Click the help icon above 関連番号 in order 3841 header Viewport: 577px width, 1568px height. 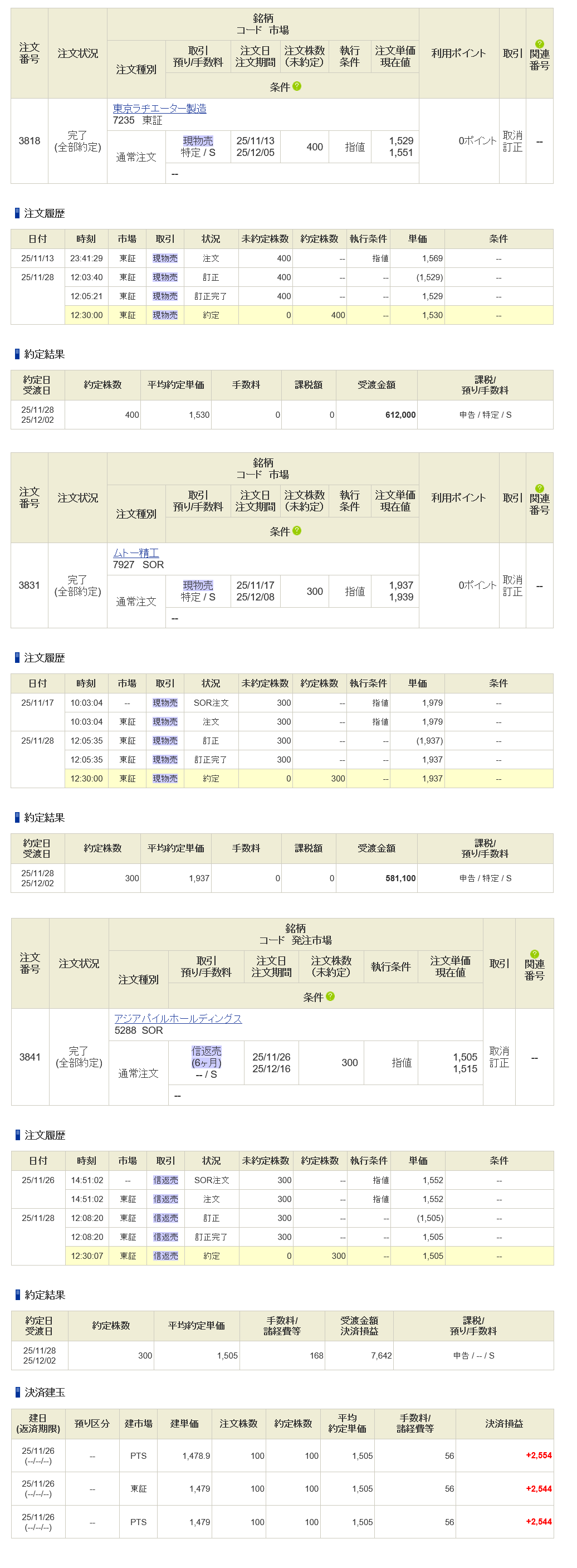(x=535, y=954)
